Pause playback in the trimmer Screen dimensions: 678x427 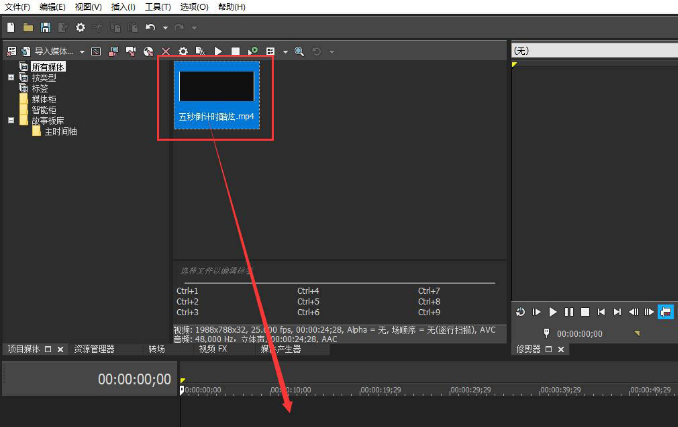click(x=569, y=312)
